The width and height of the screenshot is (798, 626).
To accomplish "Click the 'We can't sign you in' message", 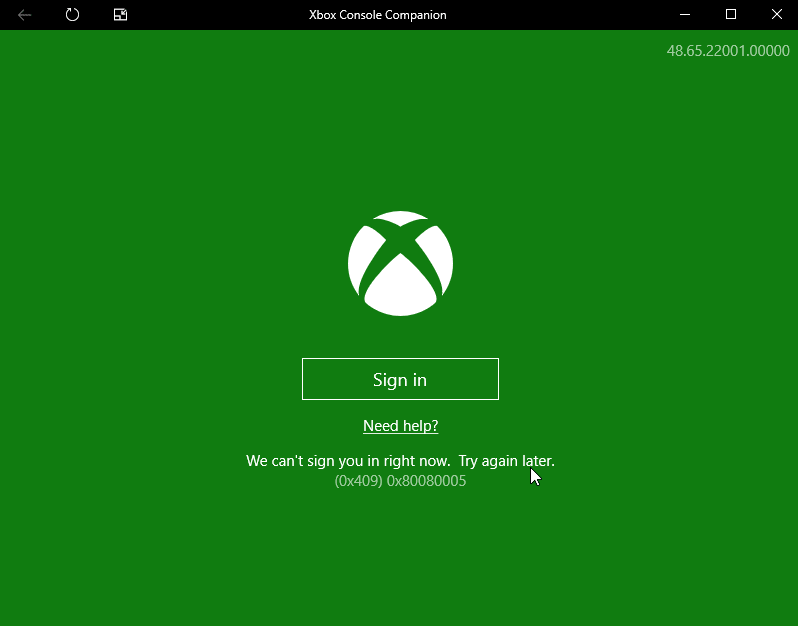I will tap(400, 461).
